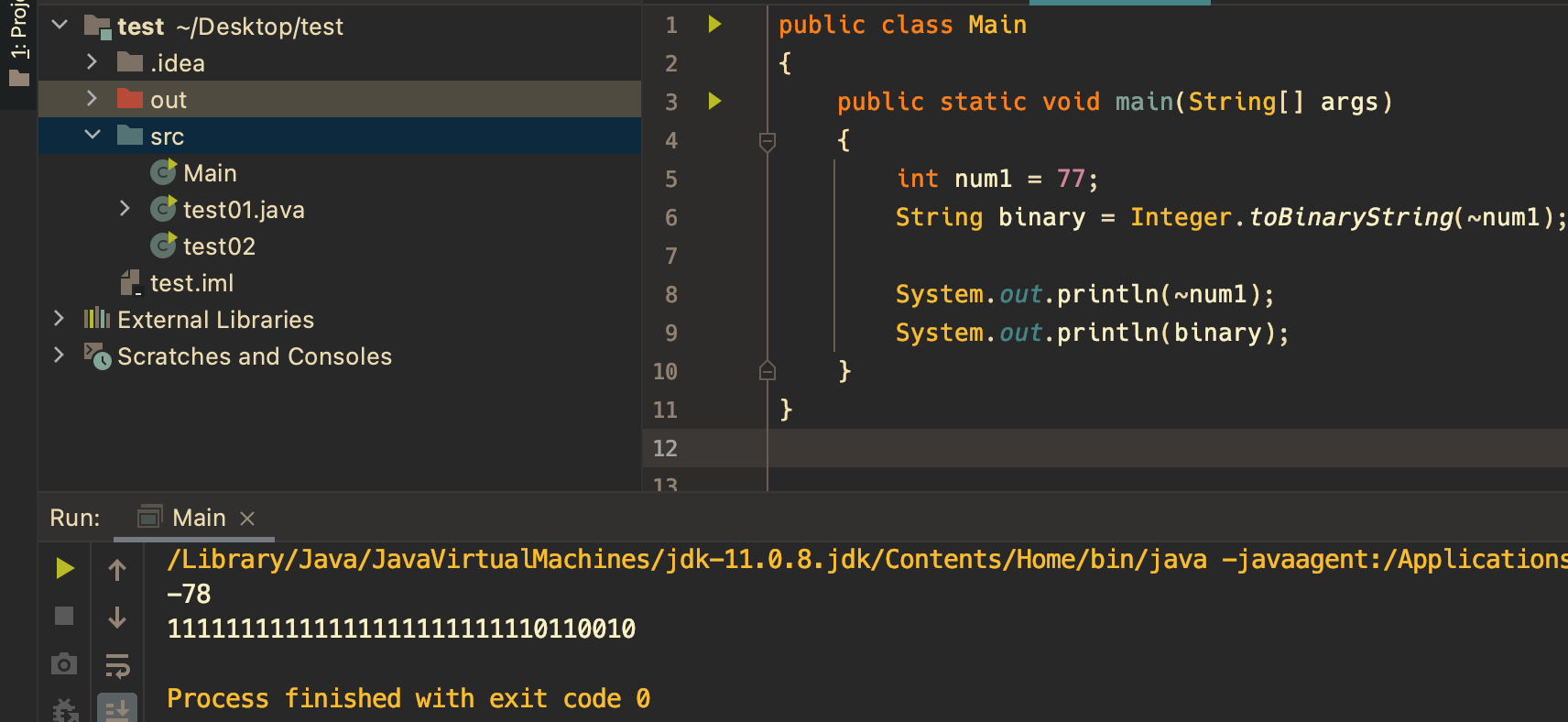Click the test project root label
1568x722 pixels.
(140, 27)
